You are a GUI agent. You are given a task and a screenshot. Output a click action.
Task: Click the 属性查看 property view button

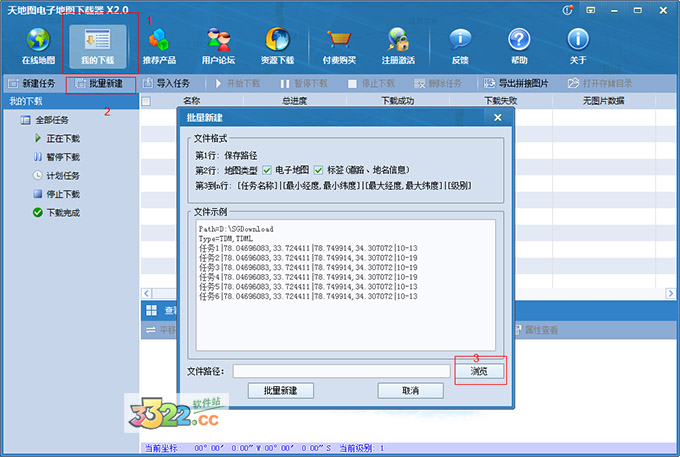click(x=536, y=330)
